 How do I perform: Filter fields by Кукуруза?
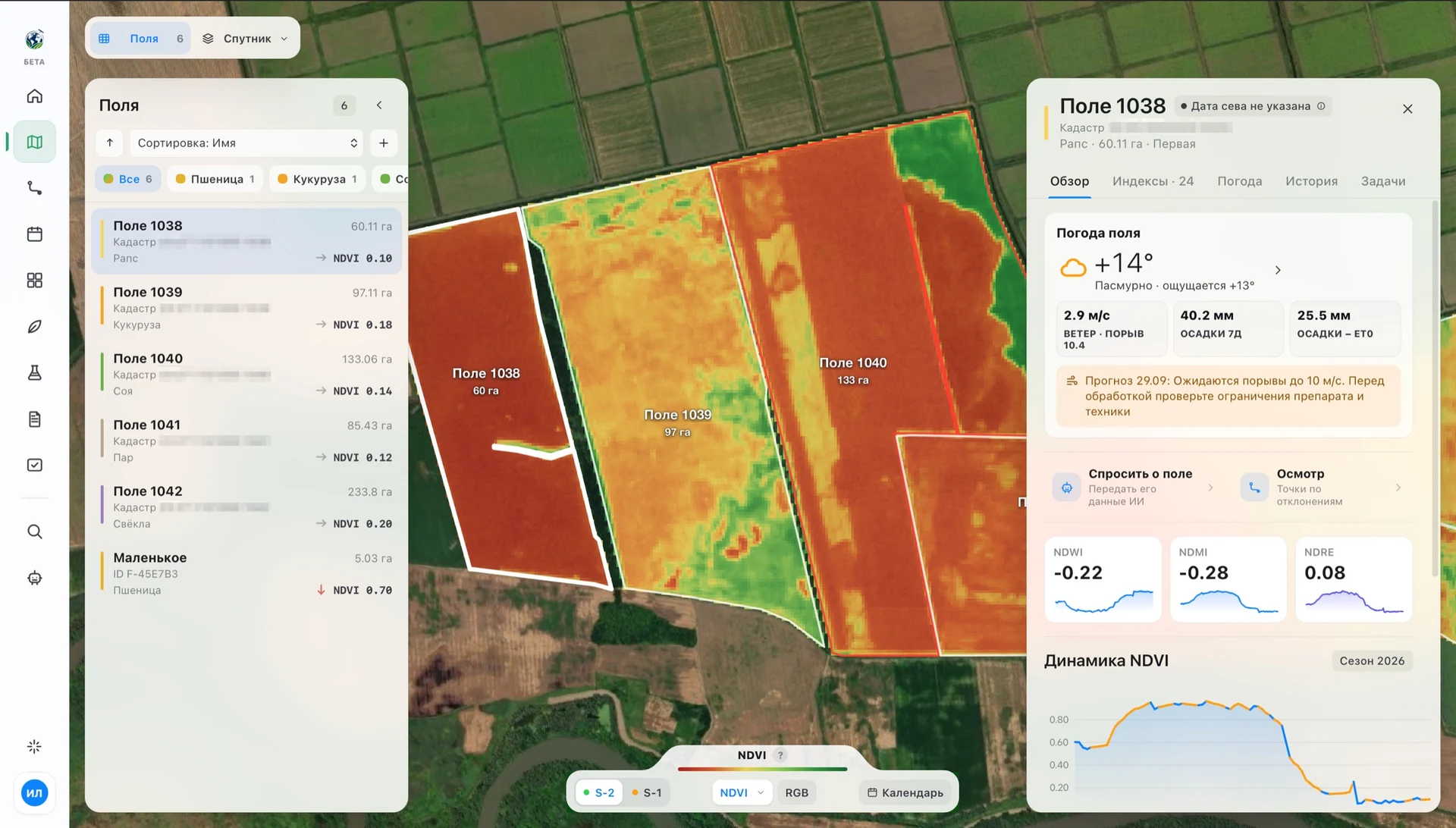point(317,179)
